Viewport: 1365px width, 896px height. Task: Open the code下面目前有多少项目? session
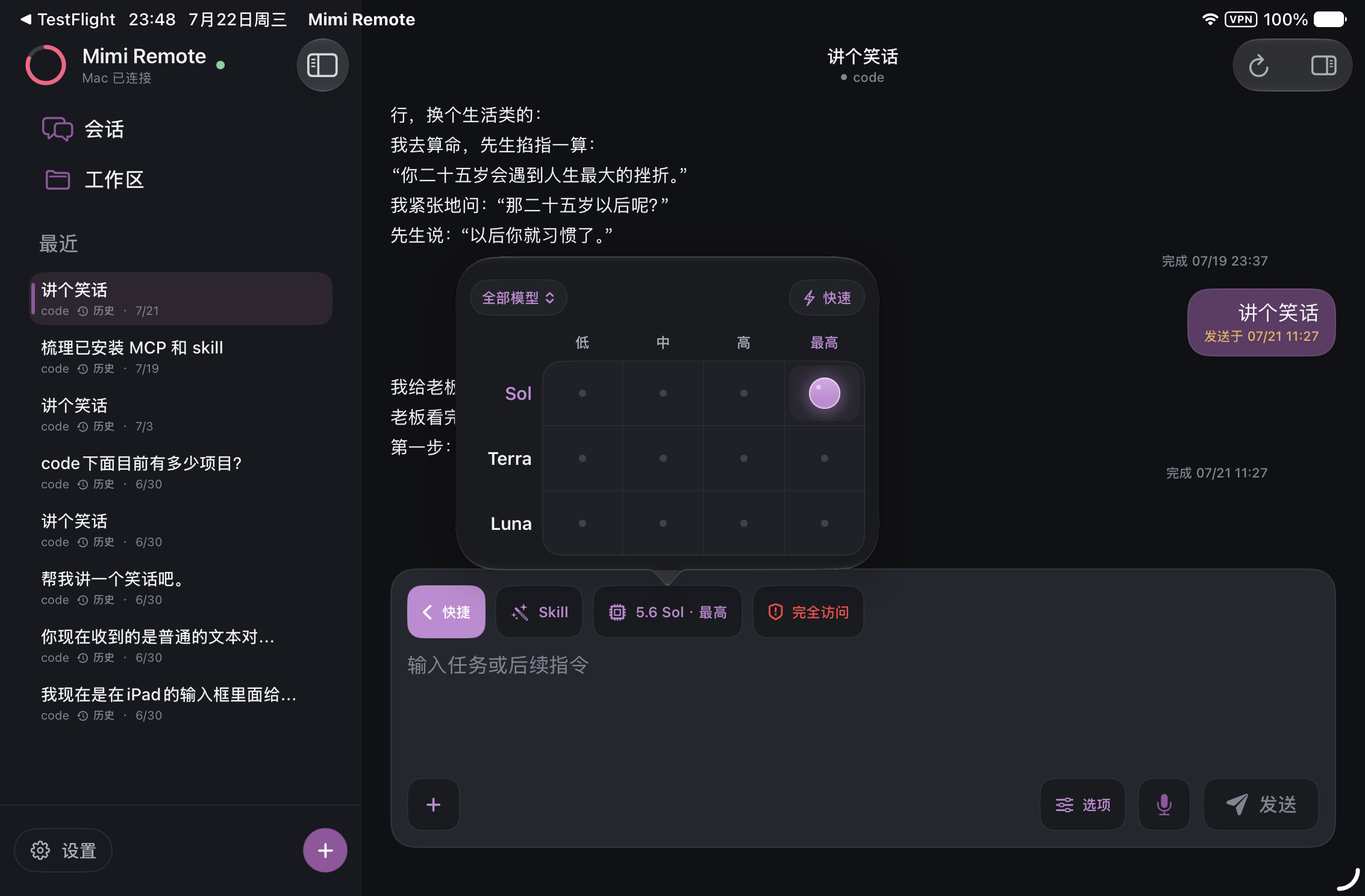click(x=181, y=472)
